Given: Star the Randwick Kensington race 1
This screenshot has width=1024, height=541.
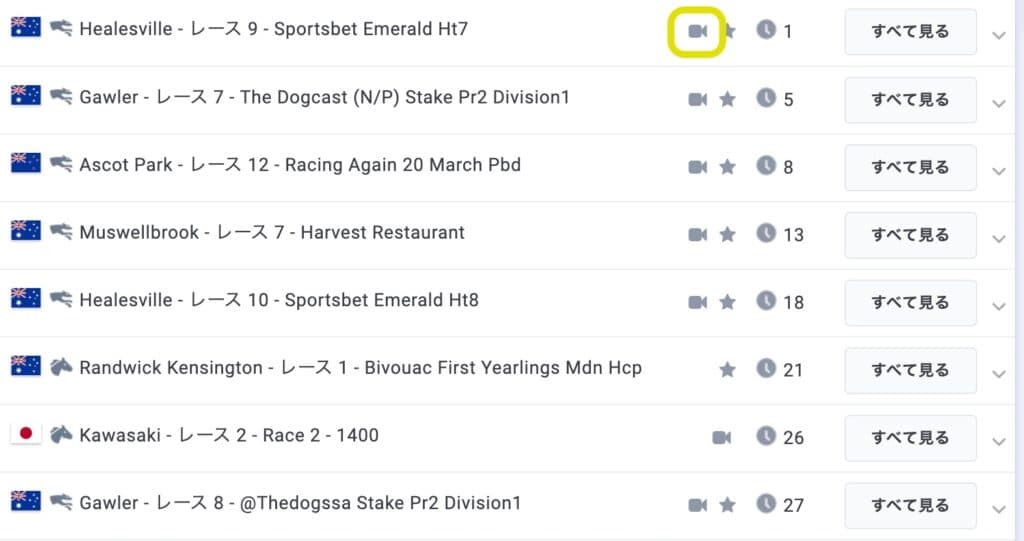Looking at the screenshot, I should tap(727, 370).
